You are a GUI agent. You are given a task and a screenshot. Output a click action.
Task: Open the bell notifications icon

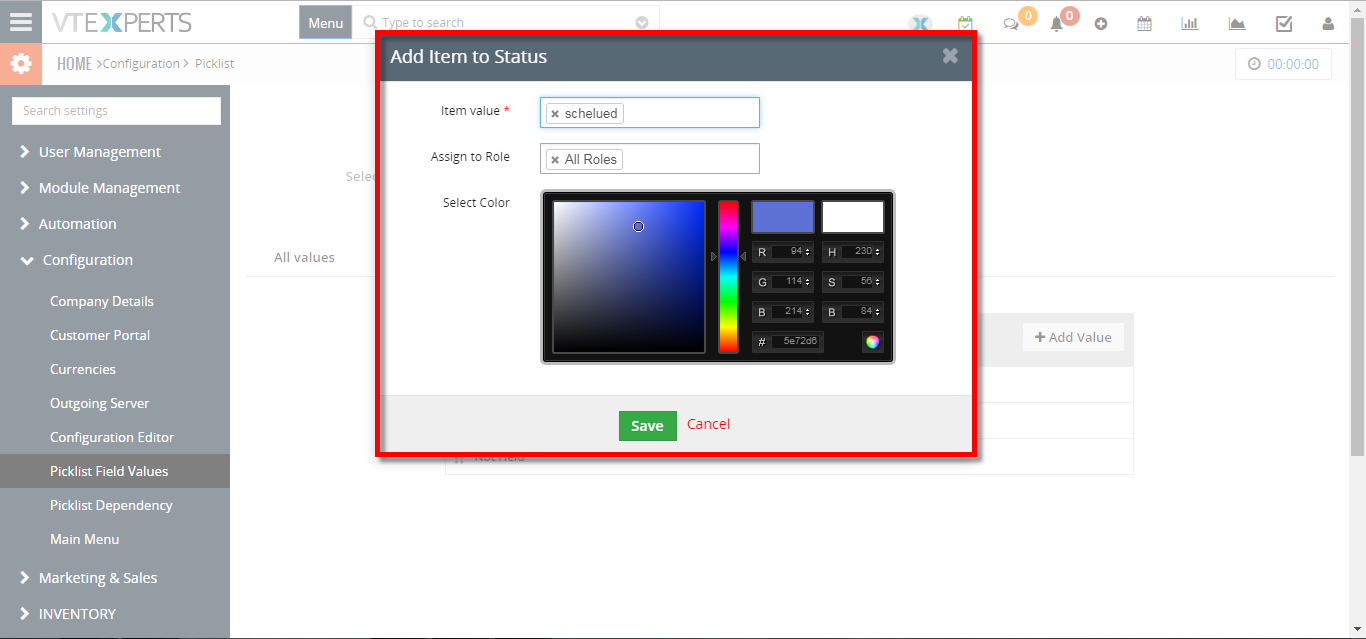(x=1056, y=24)
